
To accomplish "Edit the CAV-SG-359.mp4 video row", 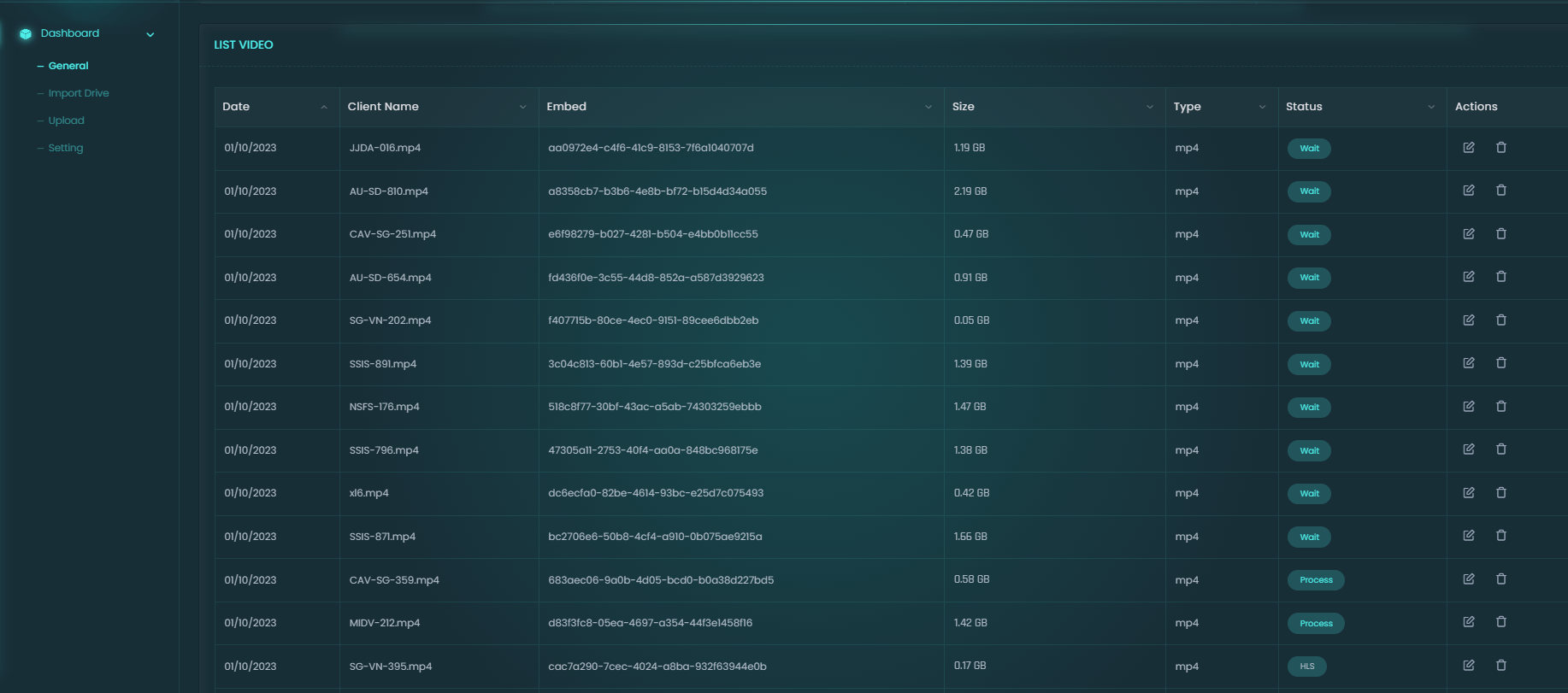I will pyautogui.click(x=1469, y=579).
